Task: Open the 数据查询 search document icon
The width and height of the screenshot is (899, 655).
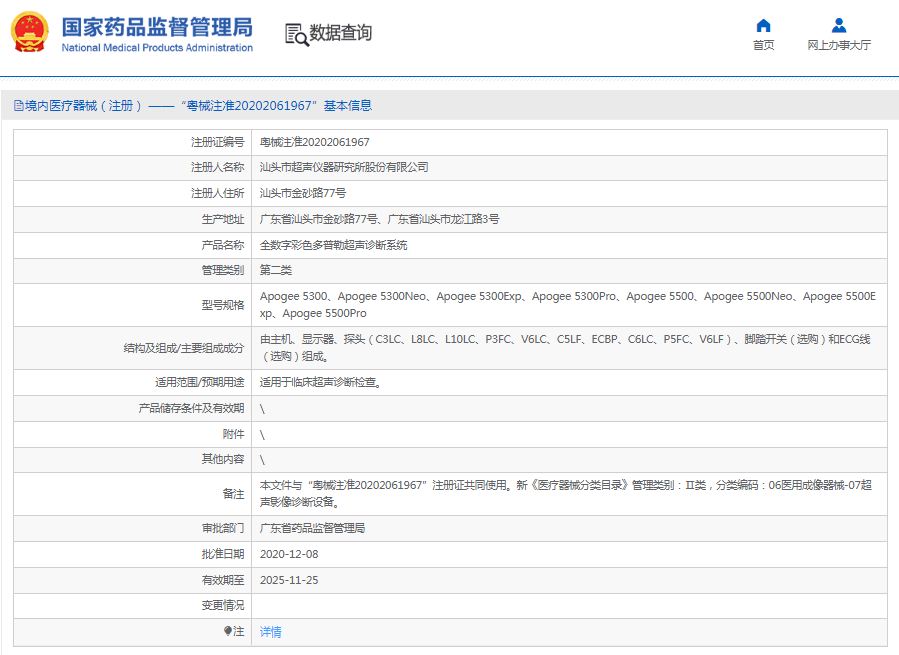Action: pyautogui.click(x=297, y=34)
